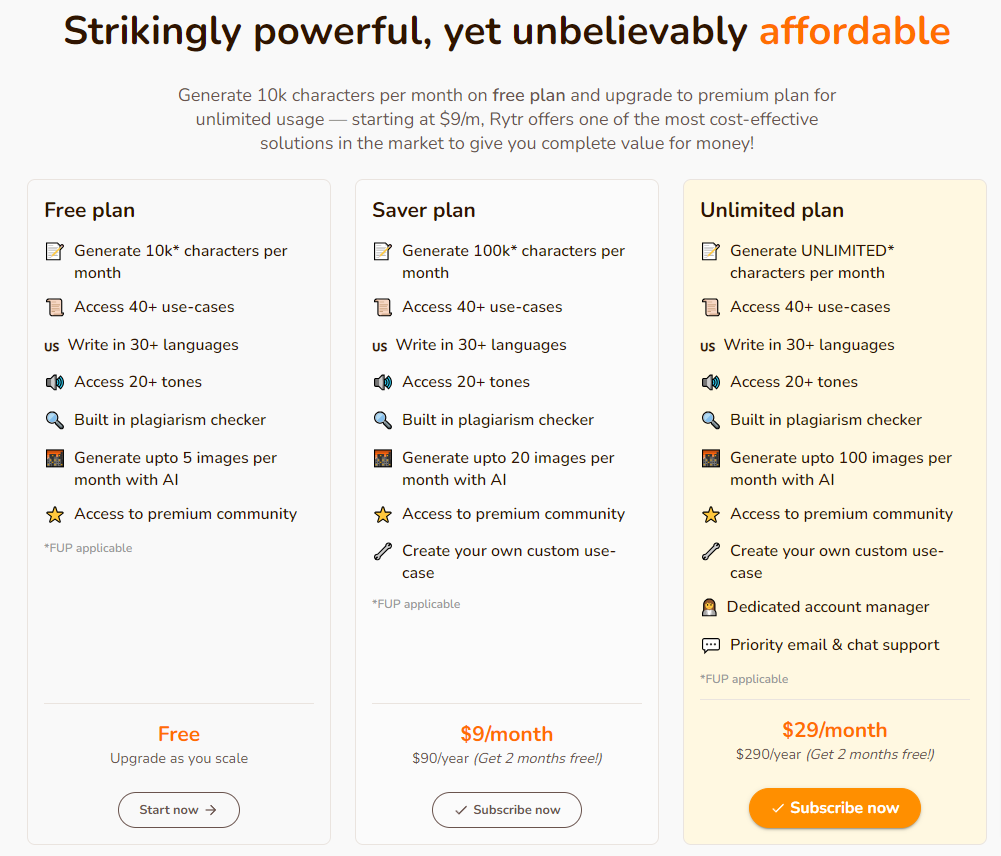Click the chat bubble support icon
Viewport: 1001px width, 856px height.
[710, 645]
